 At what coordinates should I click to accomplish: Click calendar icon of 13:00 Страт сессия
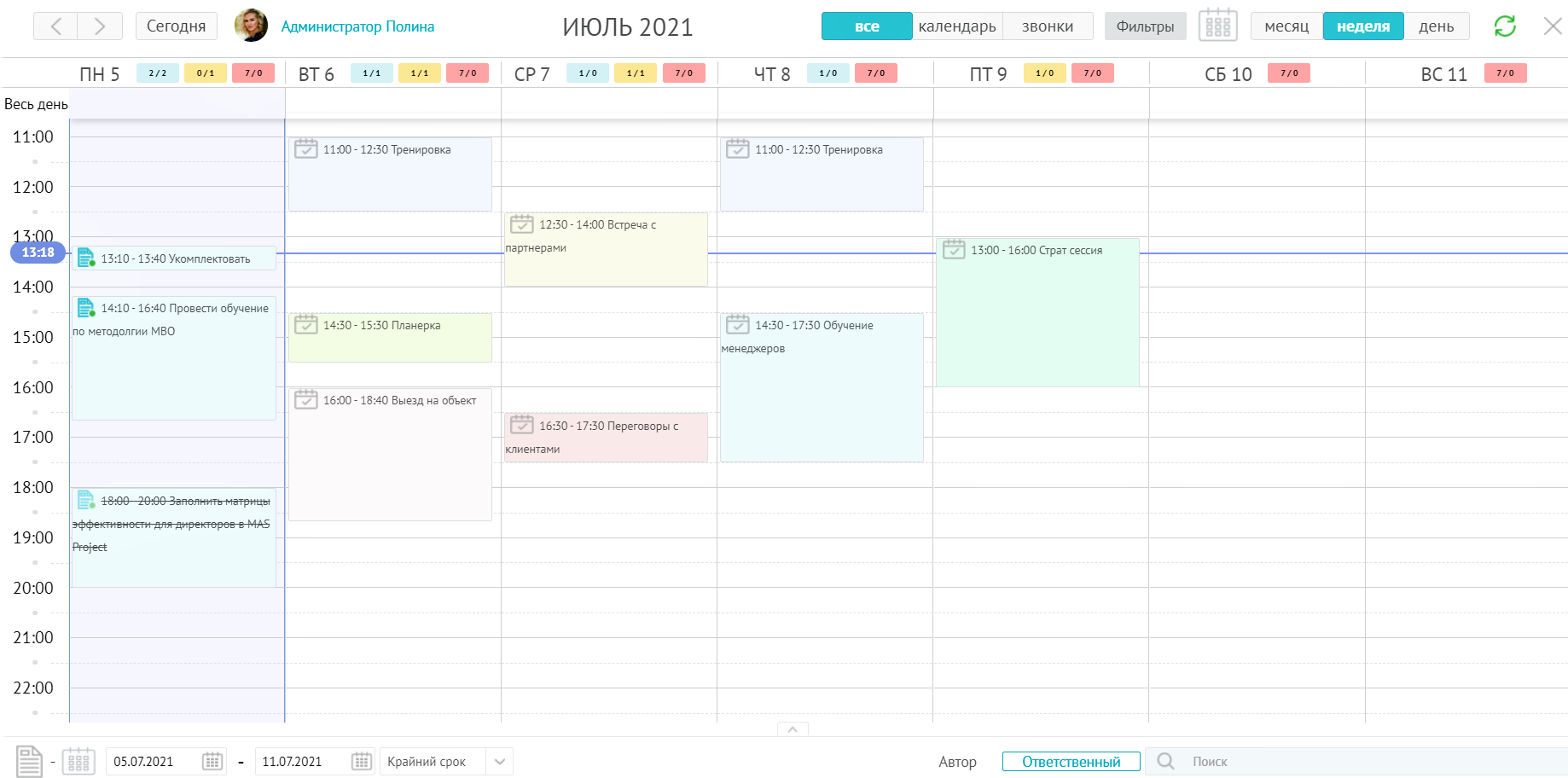pos(954,249)
